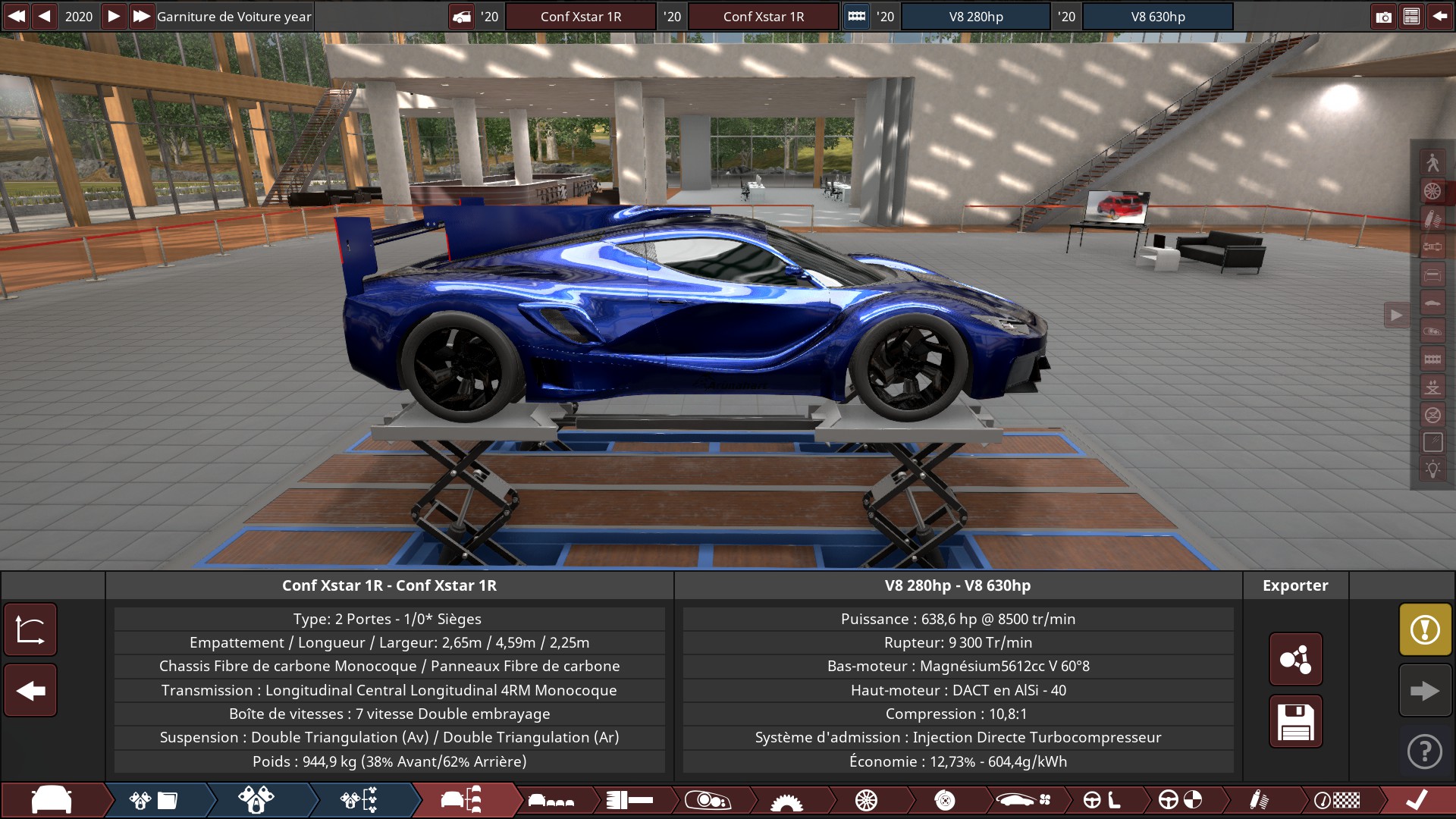Toggle the pedestrian view icon in the sidebar
Screen dimensions: 1456x819
click(x=1432, y=162)
